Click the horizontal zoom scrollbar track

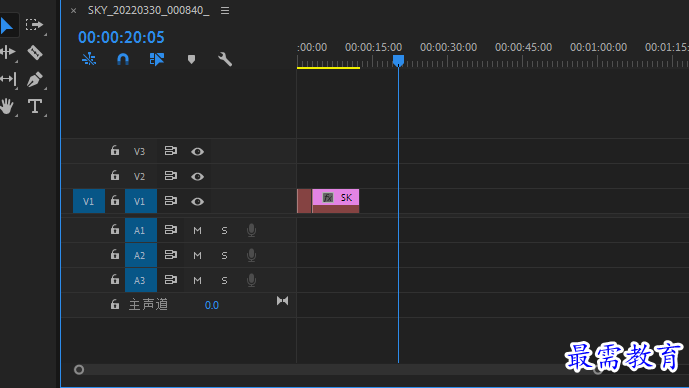338,370
